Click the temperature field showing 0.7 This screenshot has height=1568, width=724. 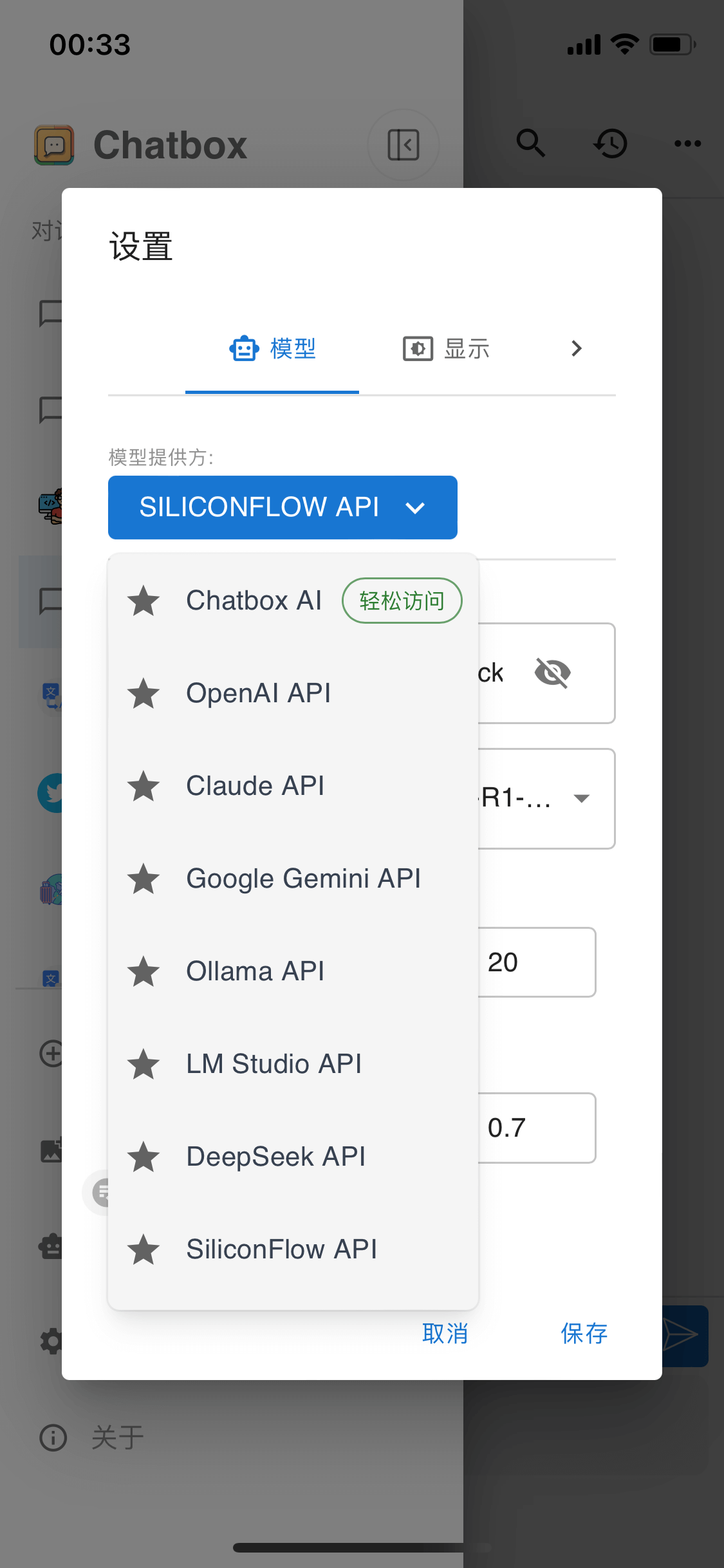point(537,1128)
